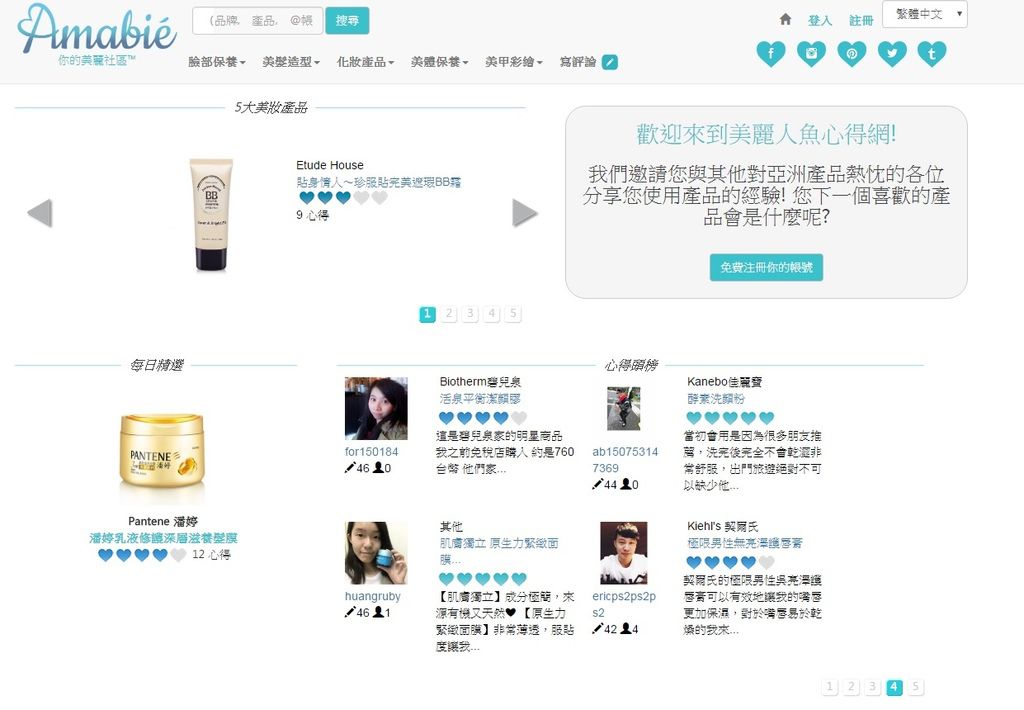Go to product carousel page 1
Screen dimensions: 1024x710
click(x=427, y=314)
